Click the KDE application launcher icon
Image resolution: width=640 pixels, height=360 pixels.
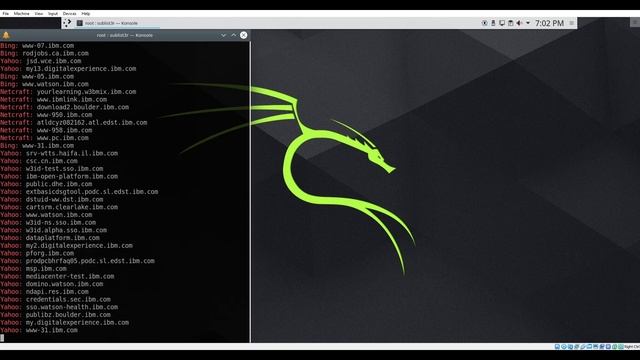pyautogui.click(x=67, y=23)
